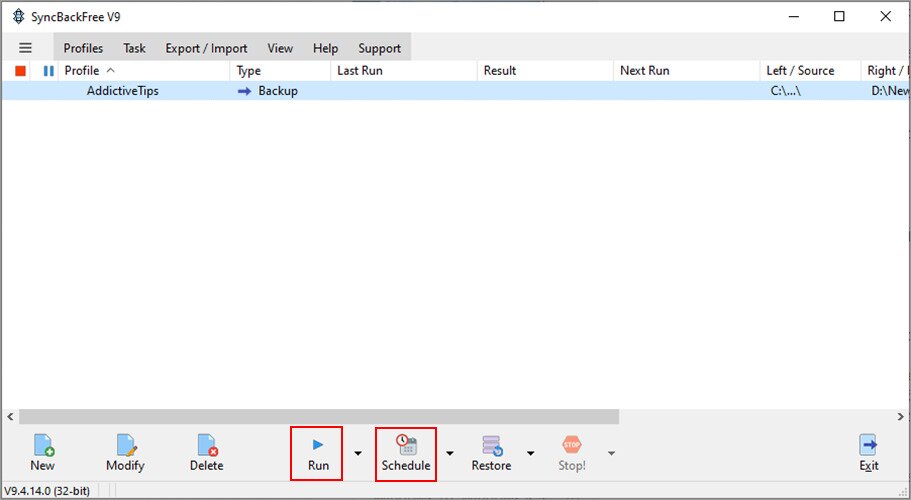The image size is (911, 500).
Task: Expand the Schedule dropdown arrow
Action: (x=450, y=454)
